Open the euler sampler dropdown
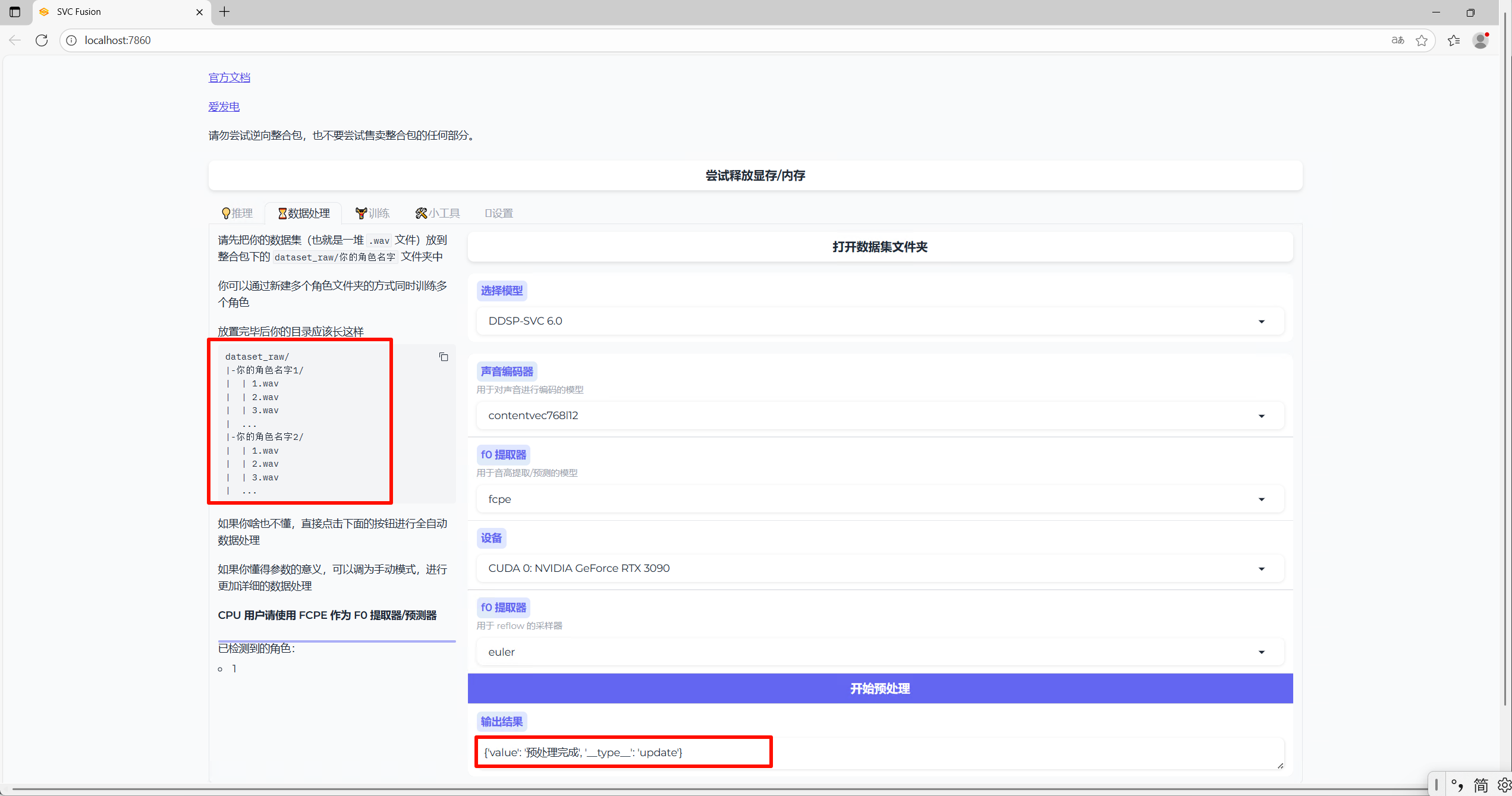Image resolution: width=1512 pixels, height=796 pixels. (x=879, y=652)
